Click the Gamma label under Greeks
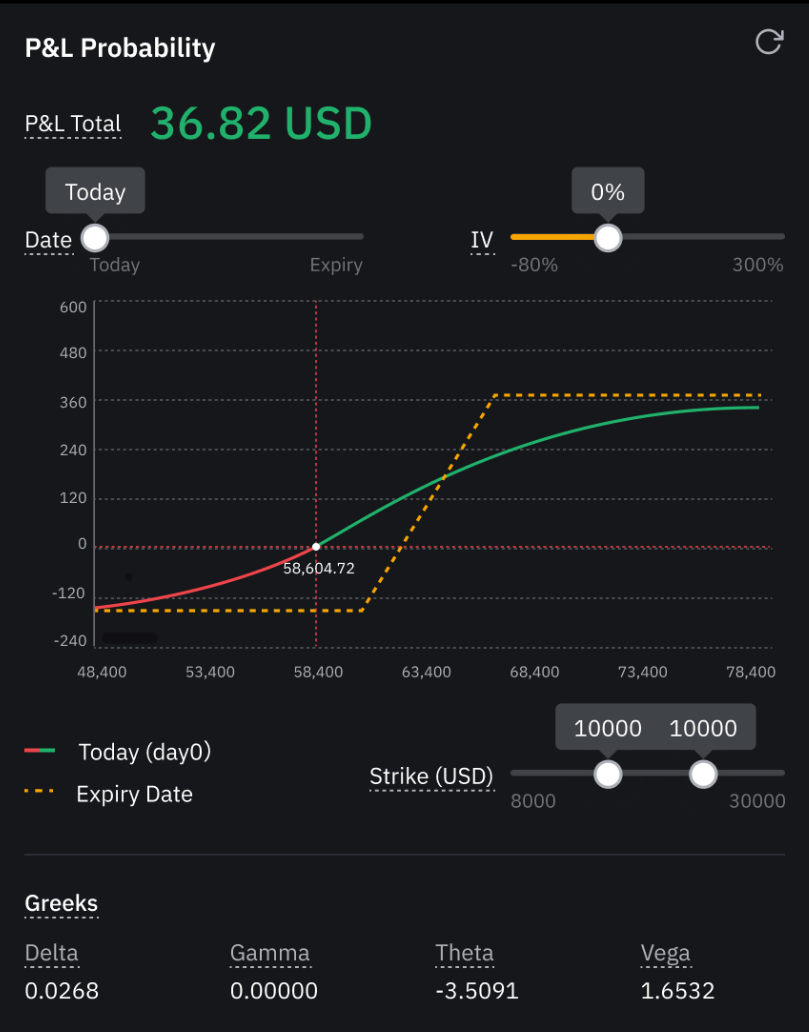Image resolution: width=809 pixels, height=1032 pixels. click(270, 954)
